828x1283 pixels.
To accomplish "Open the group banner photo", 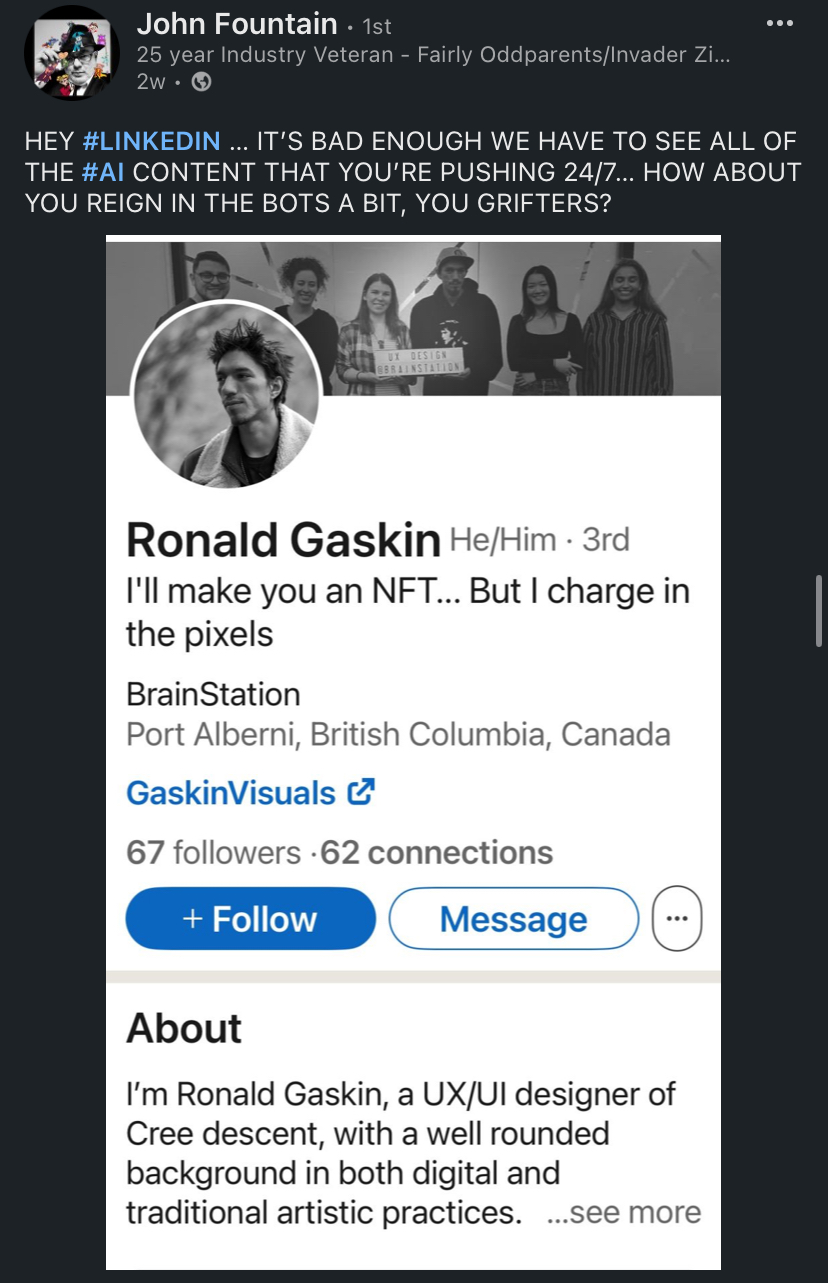I will [x=413, y=318].
